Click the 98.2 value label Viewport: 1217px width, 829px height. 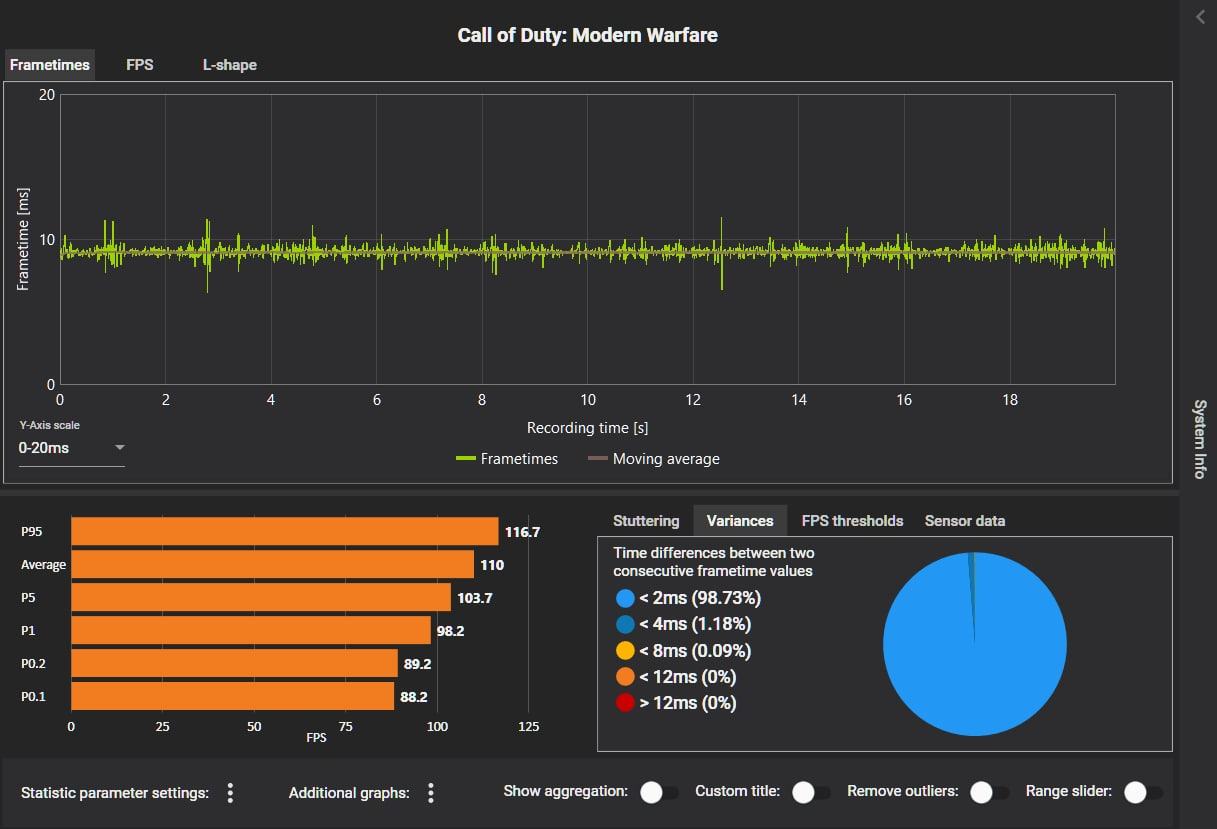451,631
